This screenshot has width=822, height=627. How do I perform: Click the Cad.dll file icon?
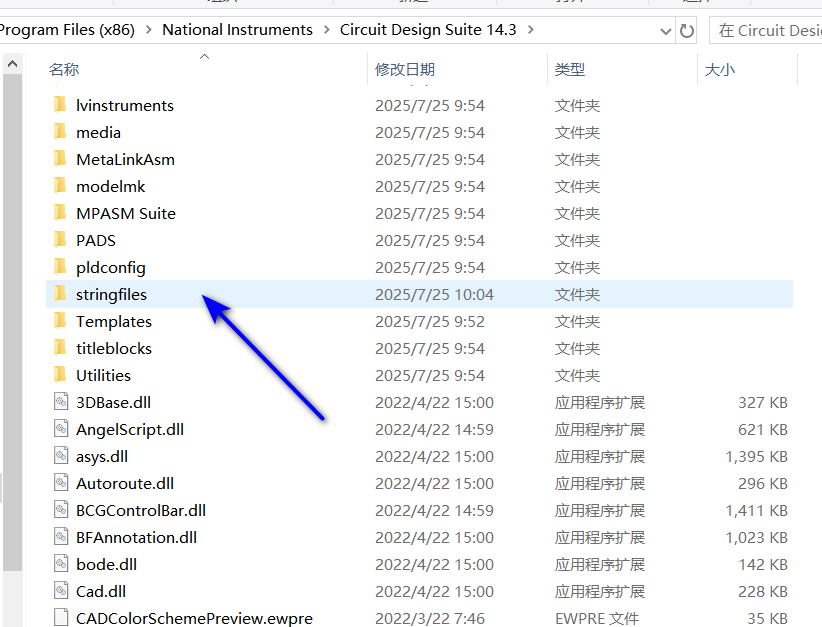coord(61,591)
